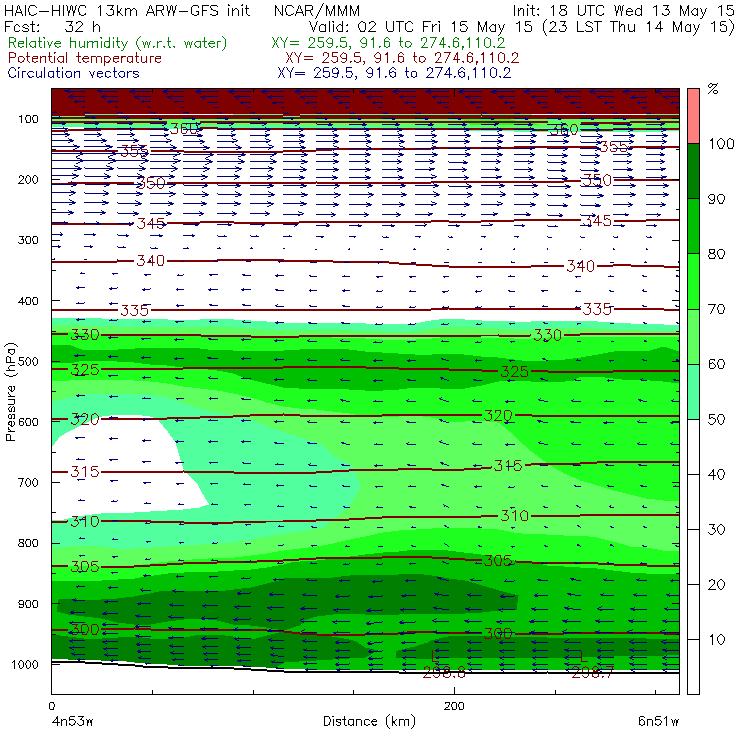
Task: Click the 70–80% bright green colorbar segment
Action: 693,281
